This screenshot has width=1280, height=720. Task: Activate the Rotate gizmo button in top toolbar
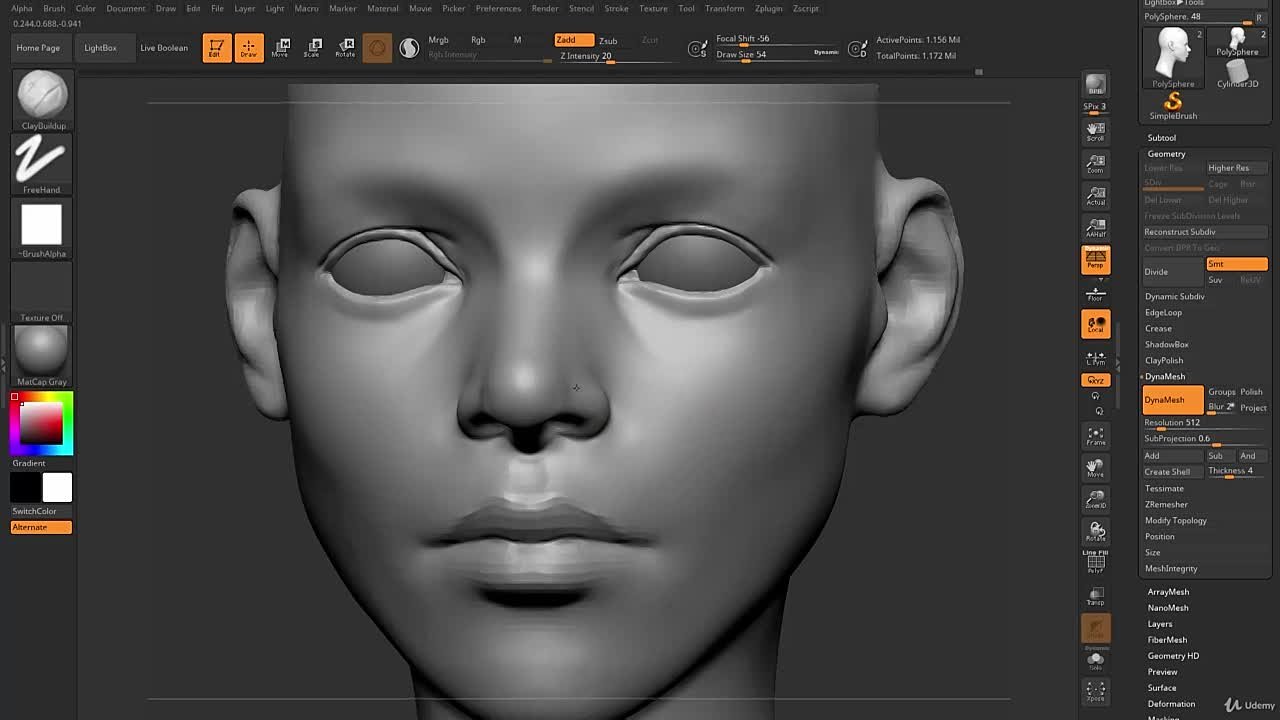coord(345,47)
